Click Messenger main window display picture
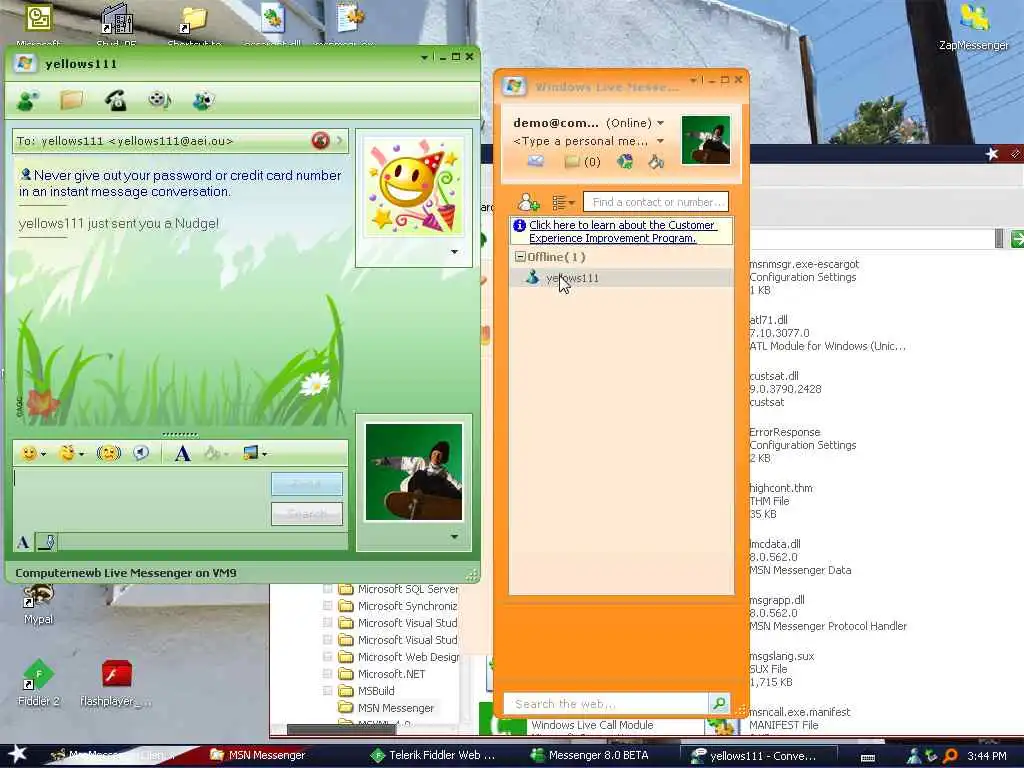 tap(705, 140)
